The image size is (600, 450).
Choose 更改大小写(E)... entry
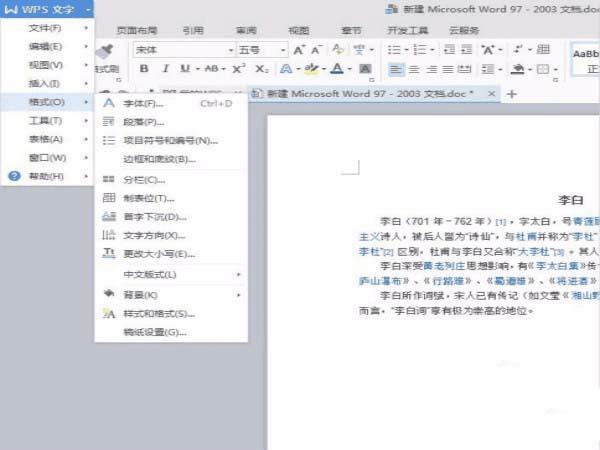171,254
